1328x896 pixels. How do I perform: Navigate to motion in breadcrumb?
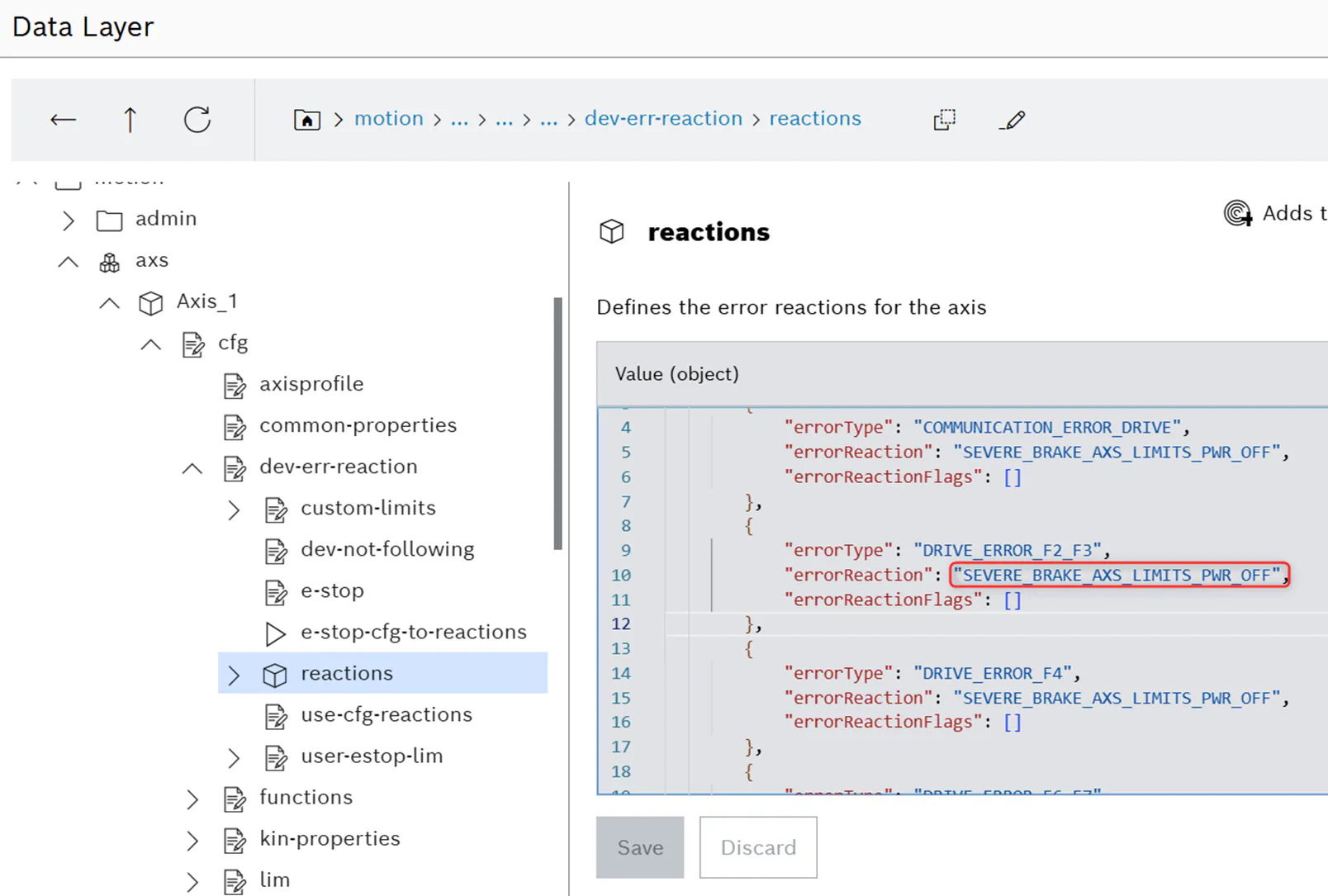388,119
